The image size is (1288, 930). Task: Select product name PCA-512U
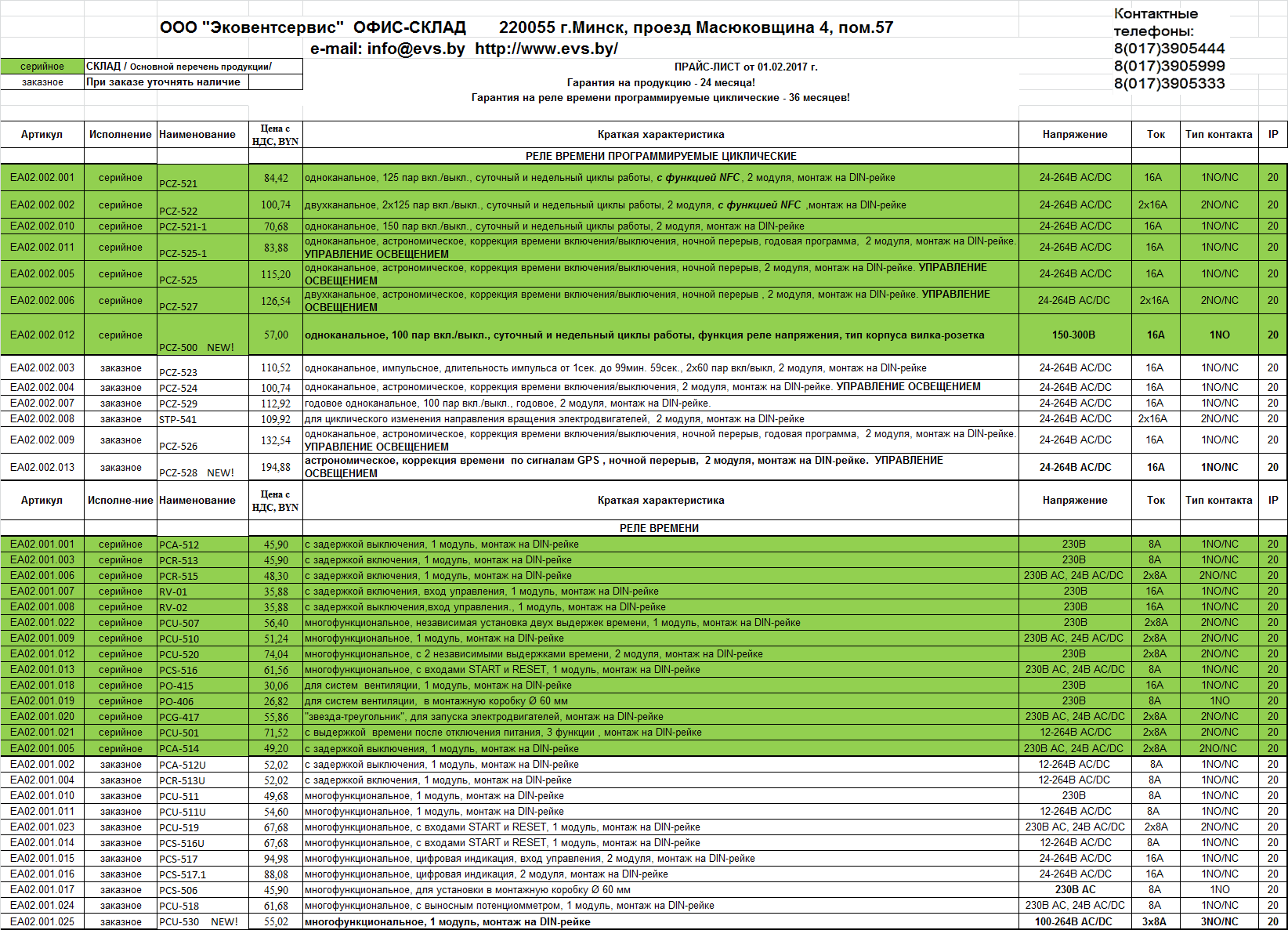183,765
